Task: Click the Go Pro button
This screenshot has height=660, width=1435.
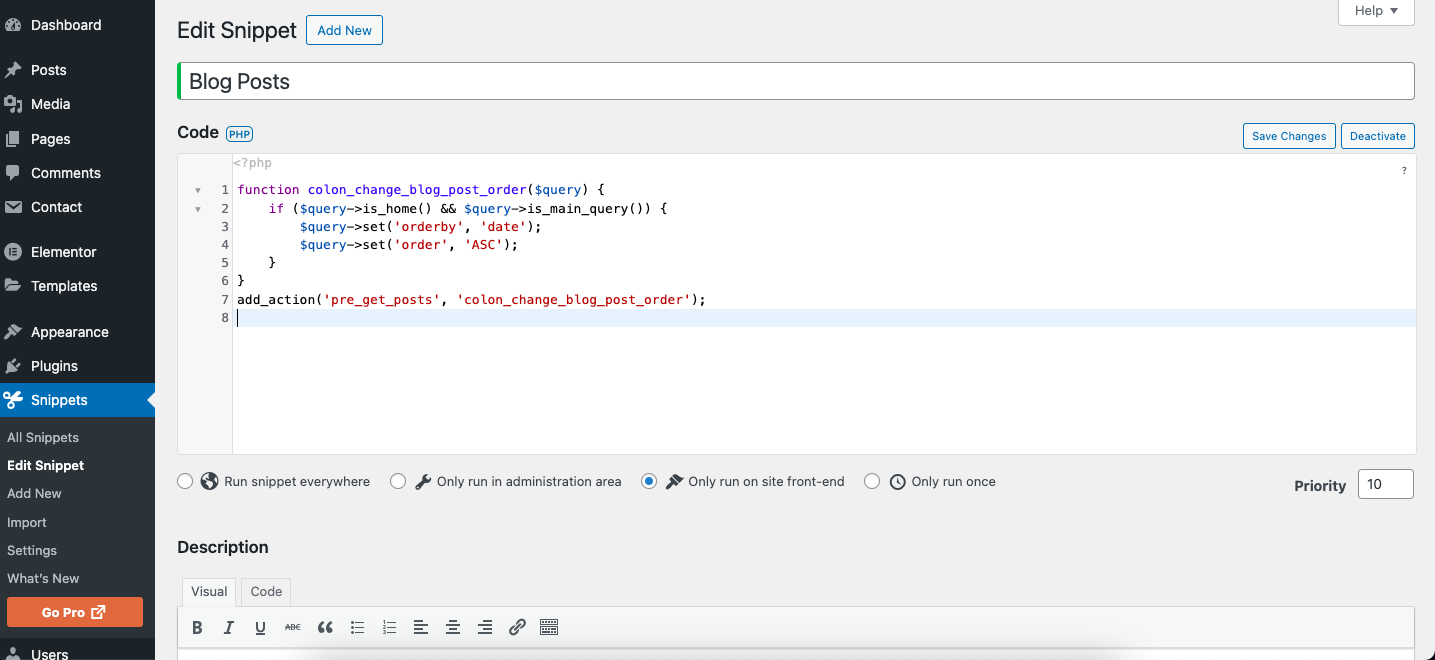Action: tap(75, 612)
